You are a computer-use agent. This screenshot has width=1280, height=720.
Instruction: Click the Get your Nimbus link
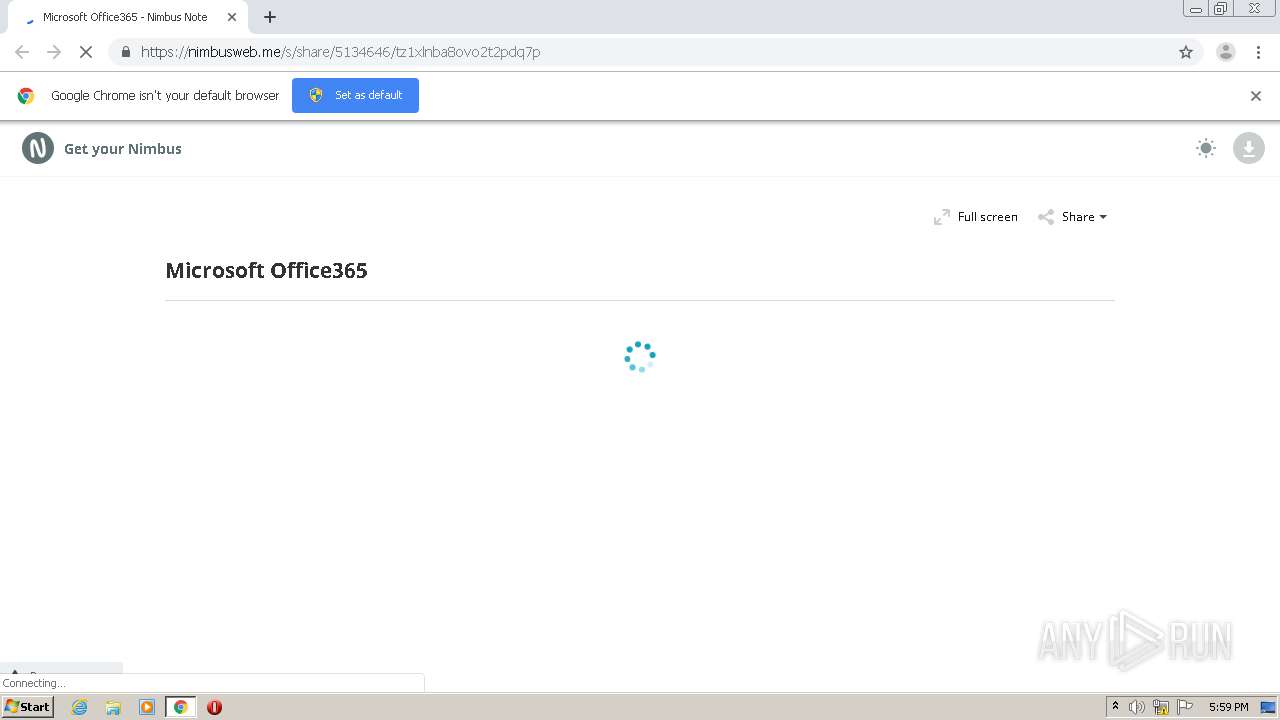tap(123, 149)
